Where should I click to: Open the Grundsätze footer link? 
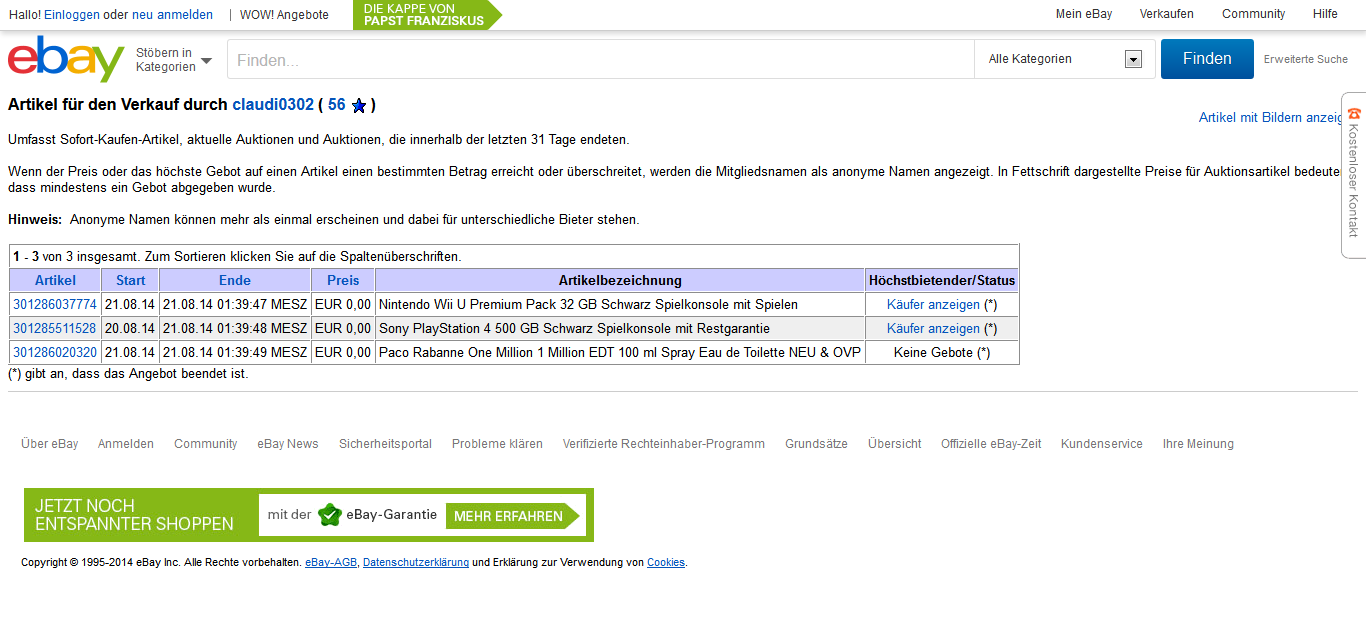tap(816, 444)
